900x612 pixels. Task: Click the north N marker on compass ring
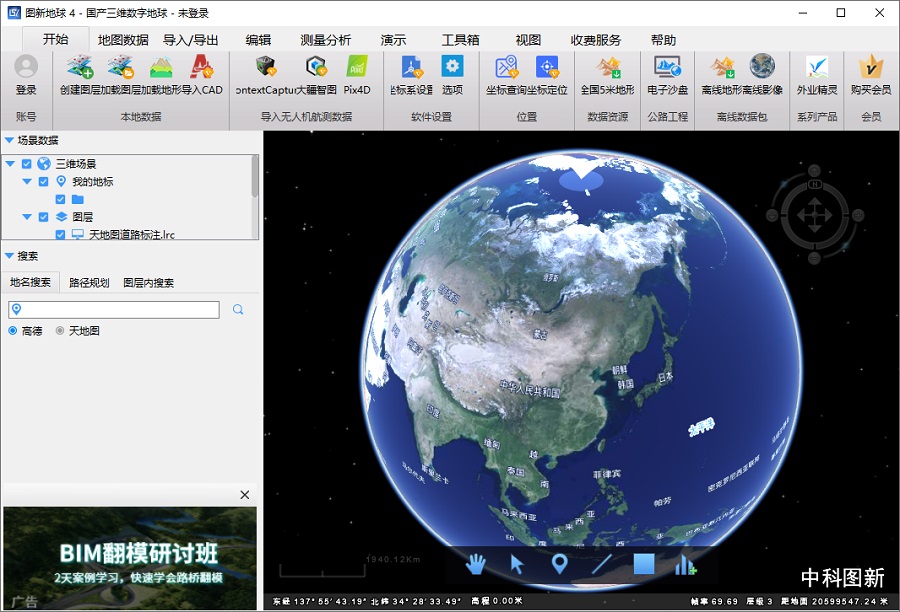814,184
